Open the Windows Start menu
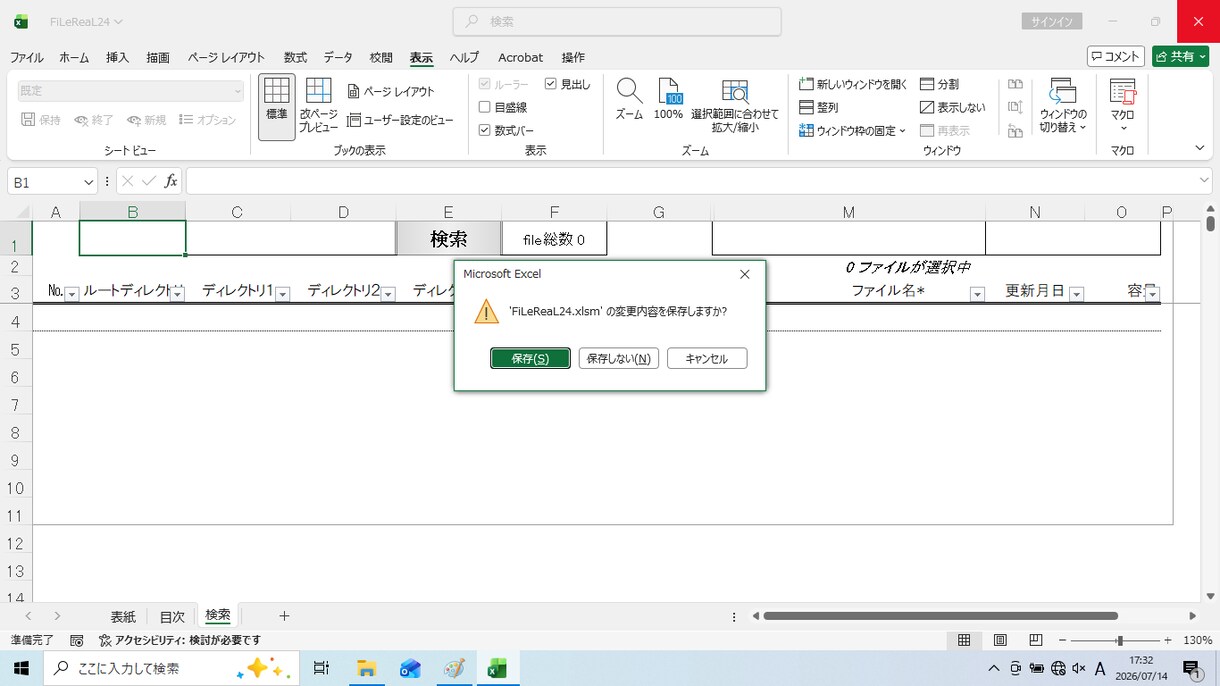The width and height of the screenshot is (1220, 686). point(21,668)
